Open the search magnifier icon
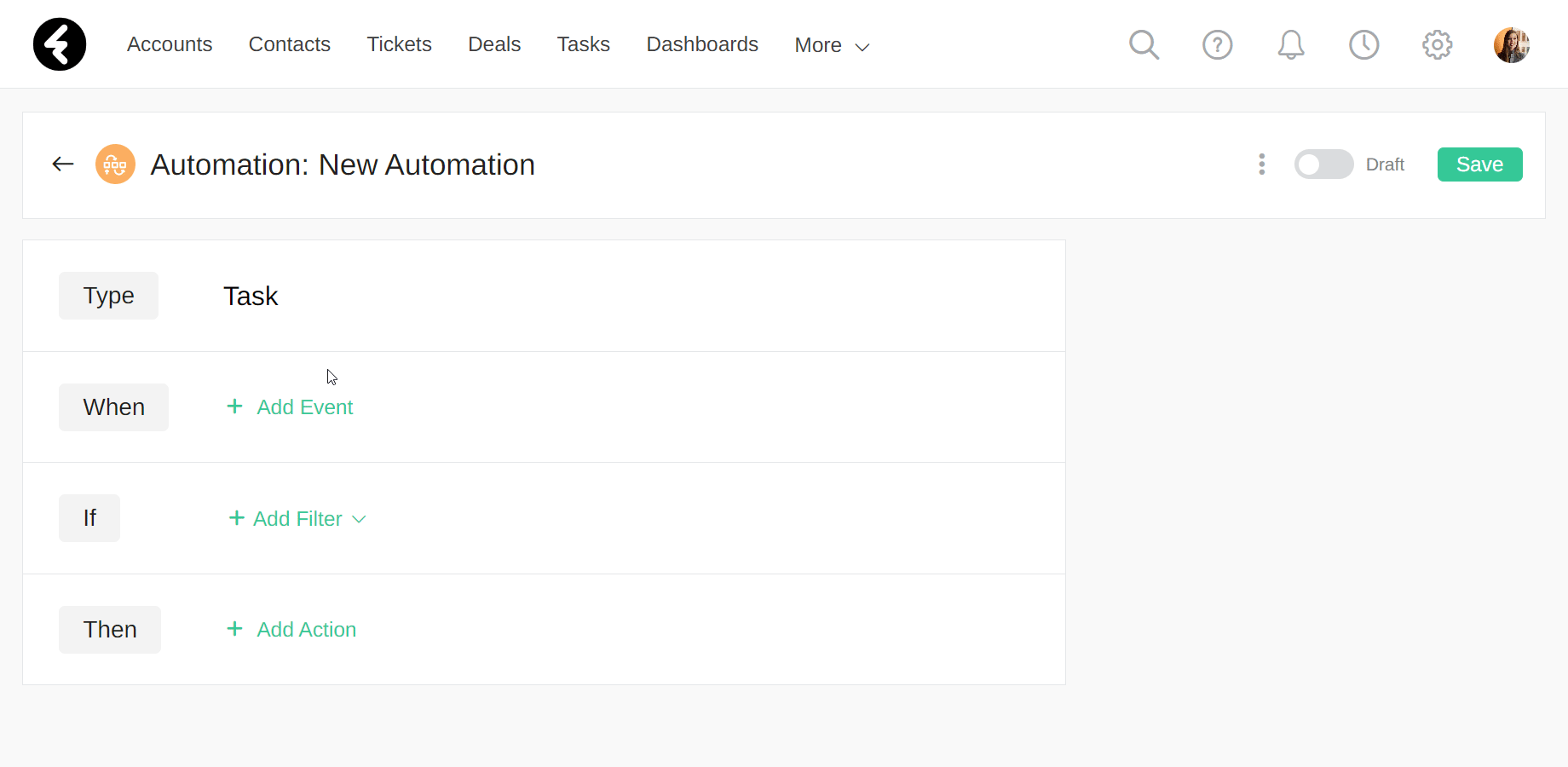 [x=1144, y=44]
